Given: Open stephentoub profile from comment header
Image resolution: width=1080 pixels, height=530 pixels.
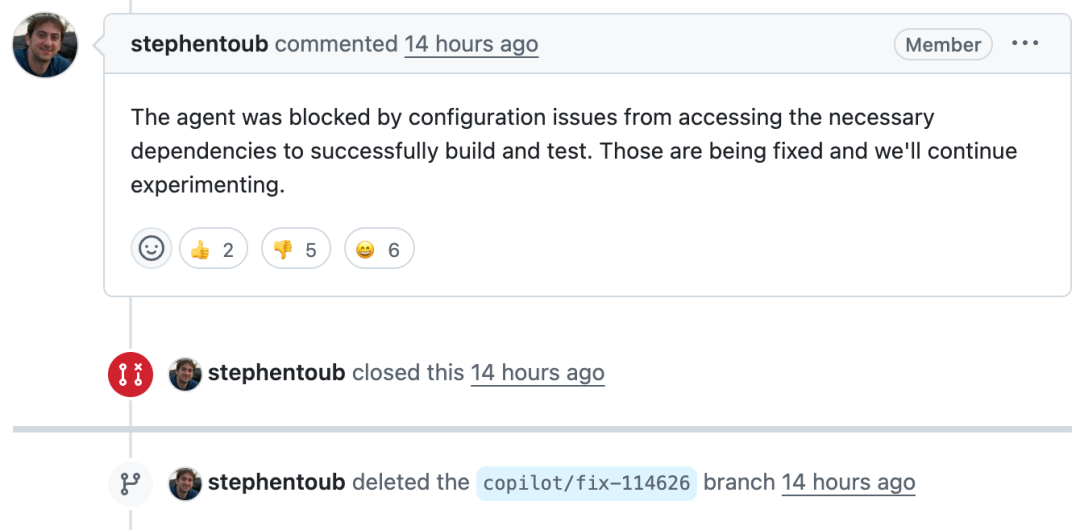Looking at the screenshot, I should click(x=199, y=44).
